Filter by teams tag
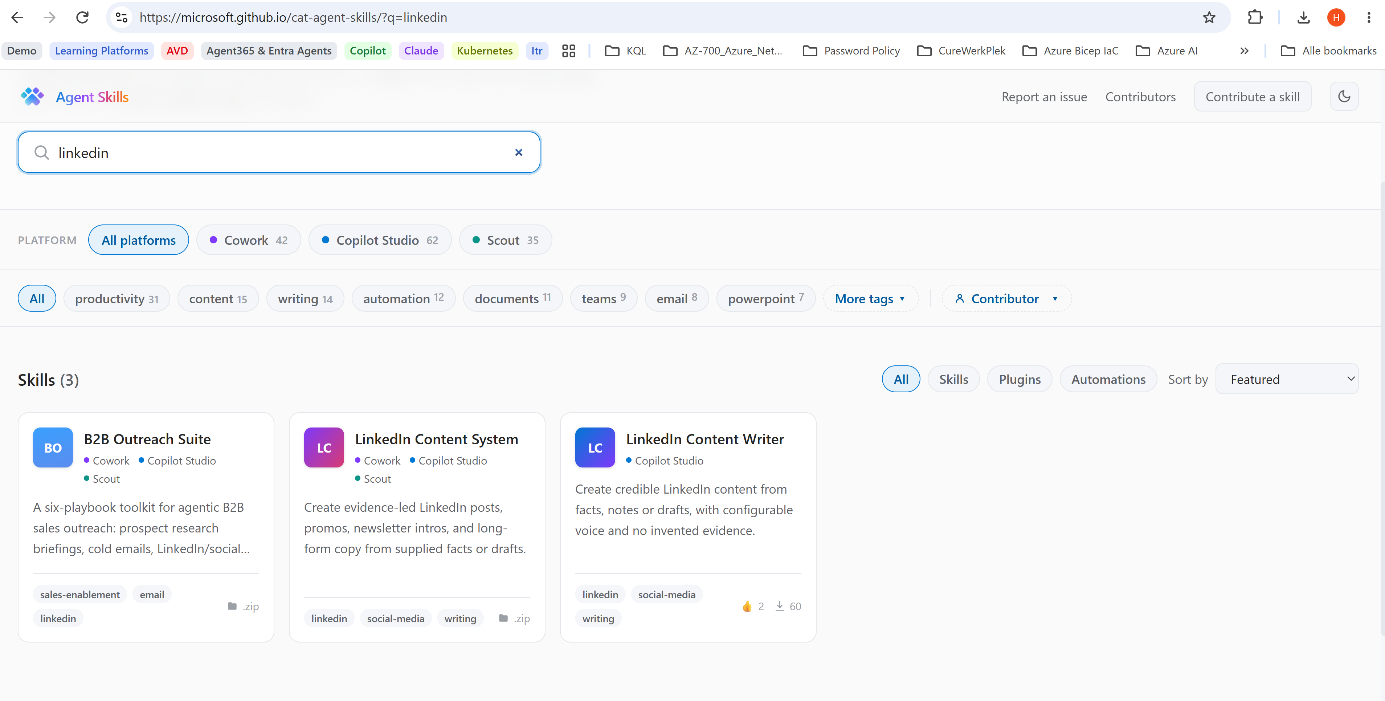1385x701 pixels. tap(603, 298)
